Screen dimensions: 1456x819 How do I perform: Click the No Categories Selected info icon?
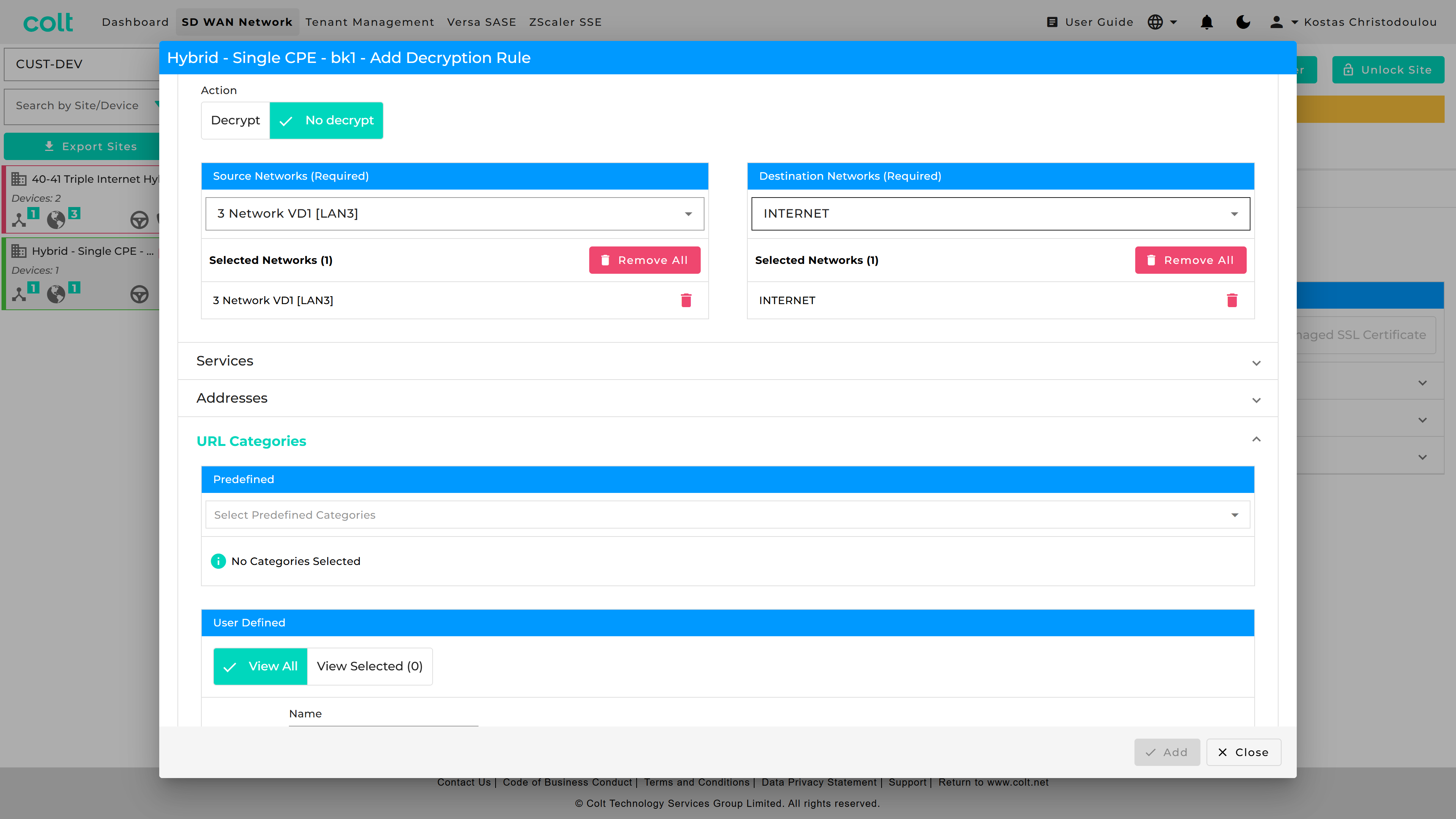218,561
